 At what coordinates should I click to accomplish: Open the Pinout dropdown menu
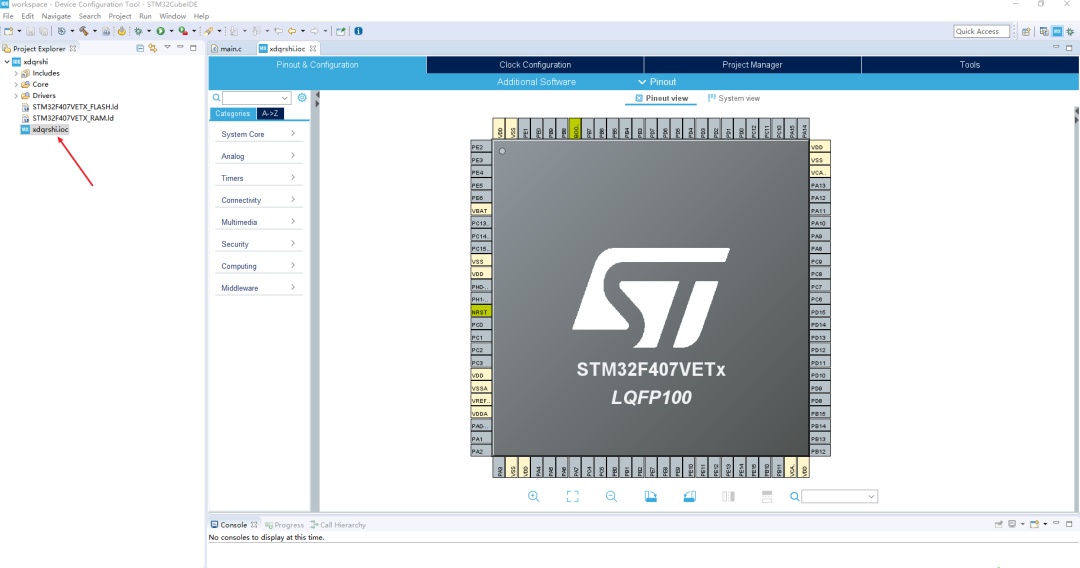tap(657, 82)
